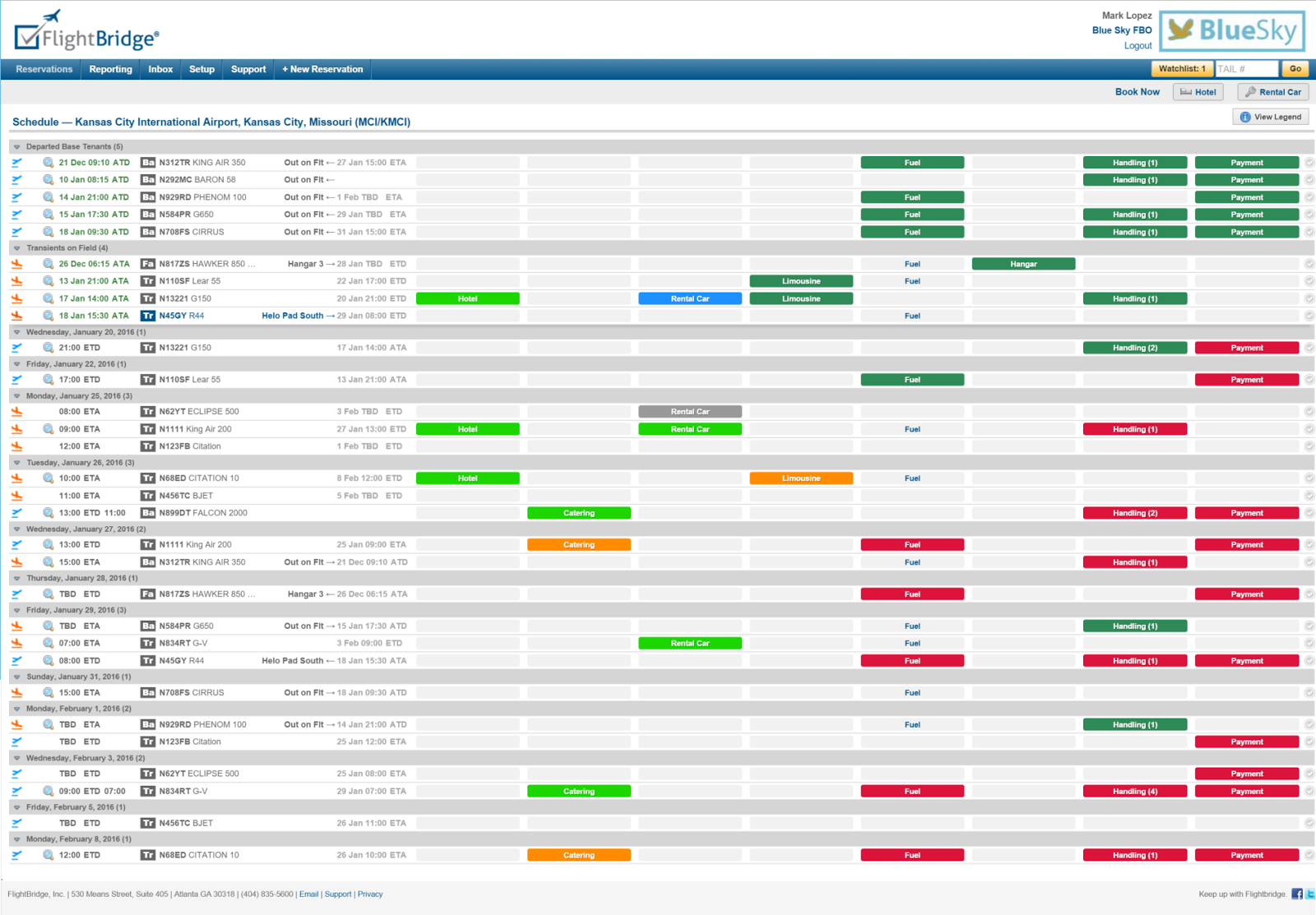Collapse Tuesday, January 26, 2016 group
This screenshot has height=915, width=1316.
point(16,463)
